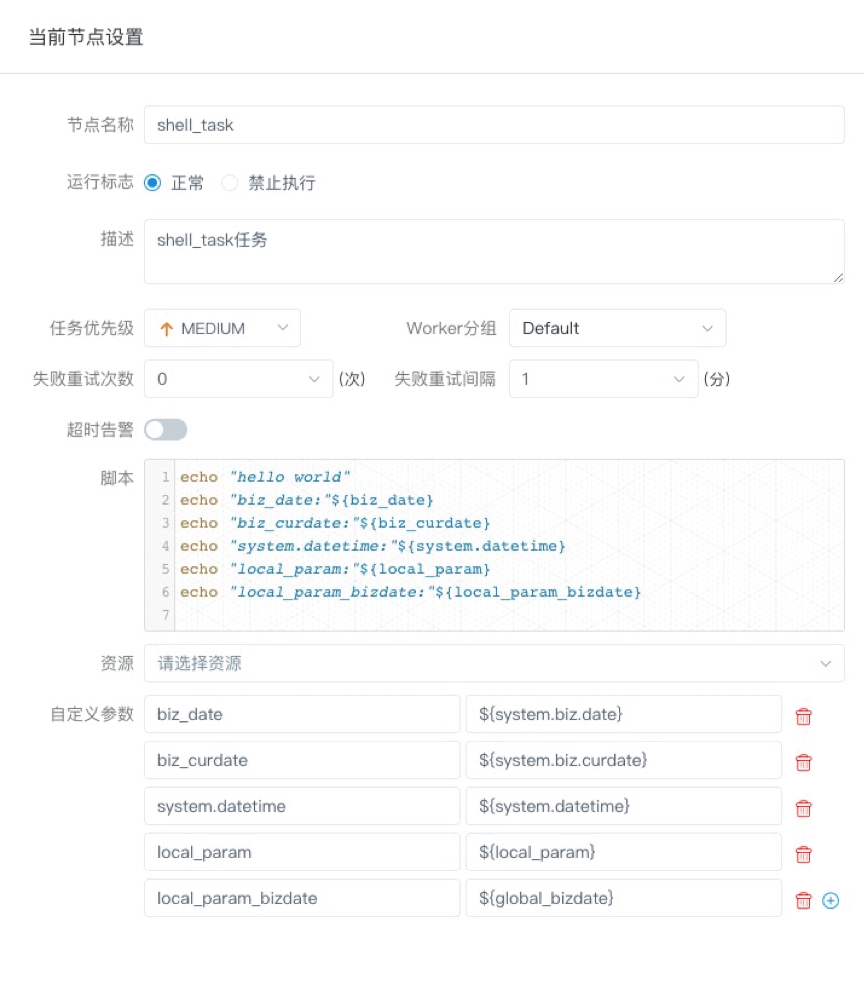This screenshot has width=865, height=989.
Task: Delete the local_param_bizdate custom parameter
Action: click(x=803, y=899)
